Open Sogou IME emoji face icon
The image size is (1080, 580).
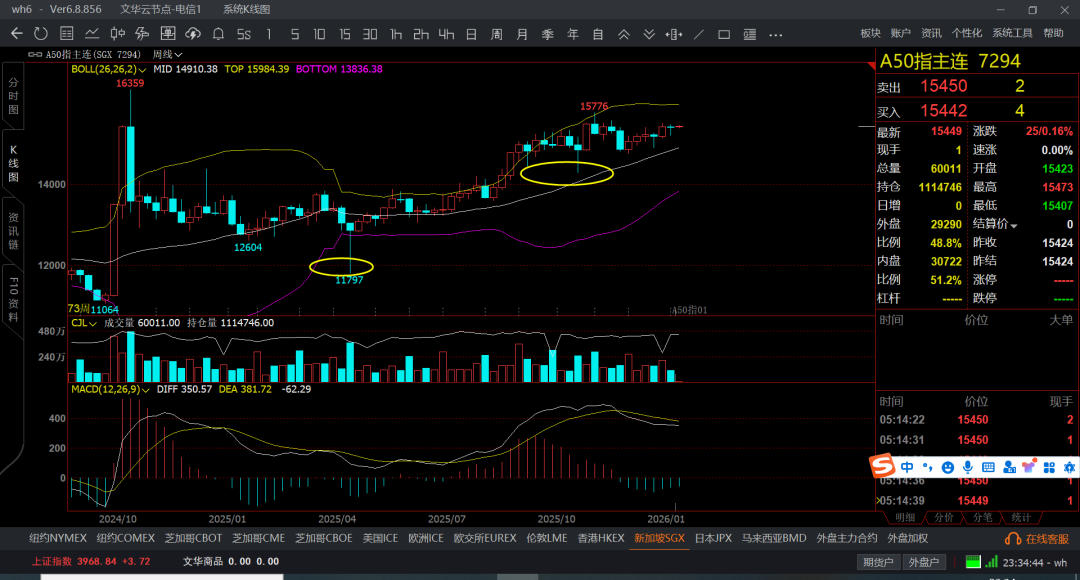pos(948,468)
